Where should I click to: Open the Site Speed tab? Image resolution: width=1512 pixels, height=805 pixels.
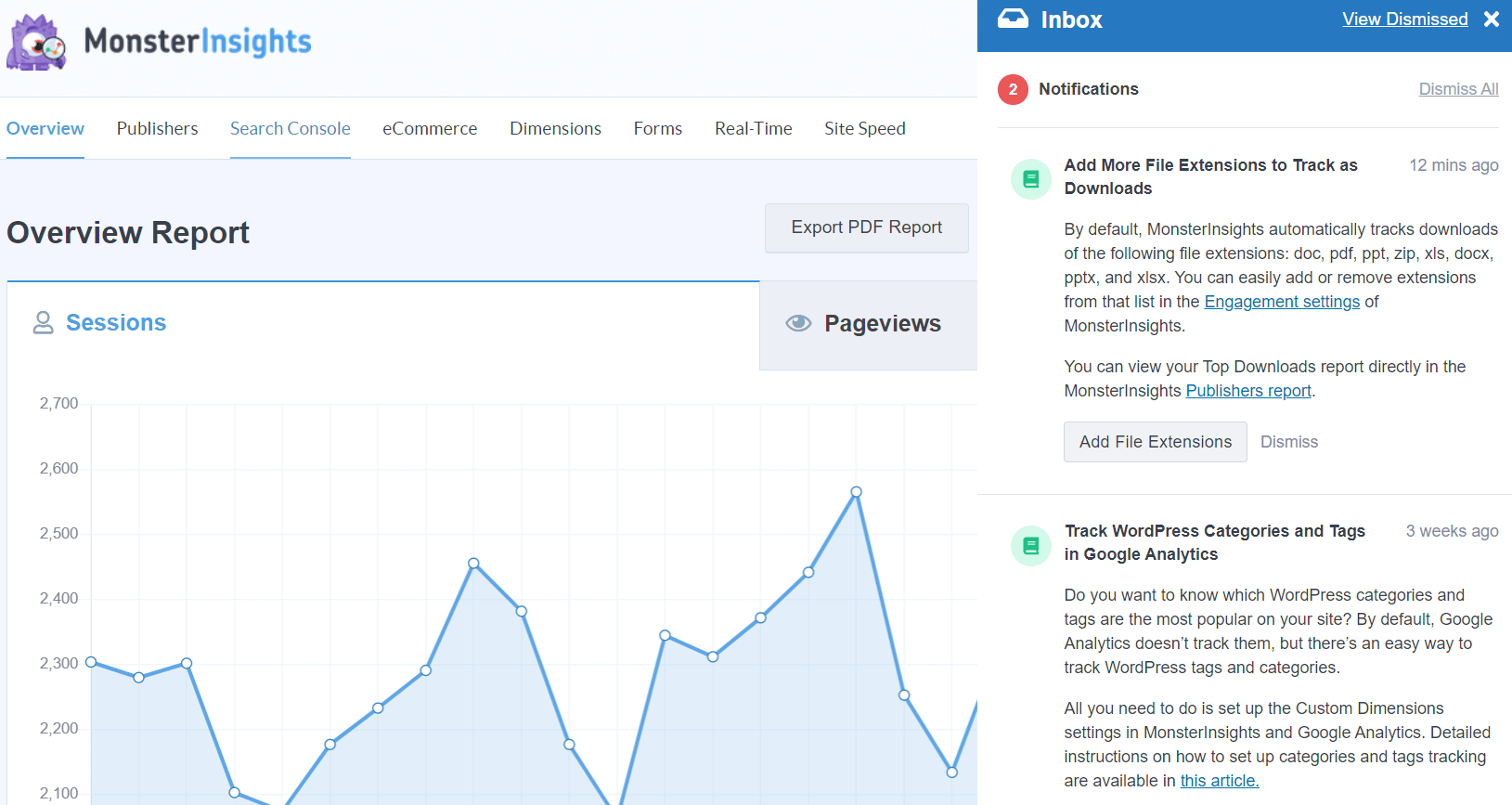pos(865,128)
